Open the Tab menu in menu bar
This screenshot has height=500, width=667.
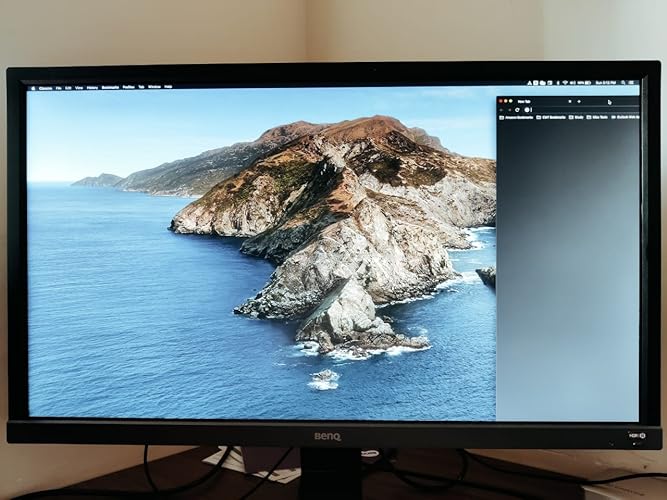tap(141, 87)
